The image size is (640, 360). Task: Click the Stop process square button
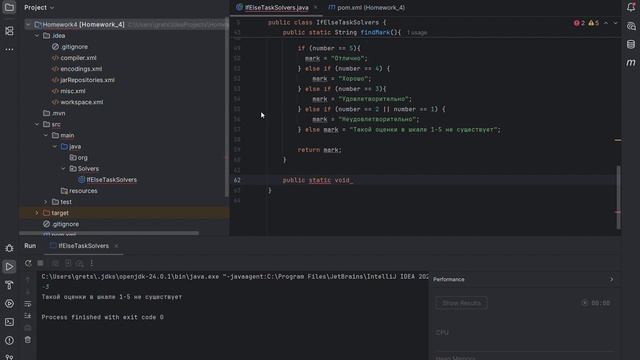pos(40,263)
